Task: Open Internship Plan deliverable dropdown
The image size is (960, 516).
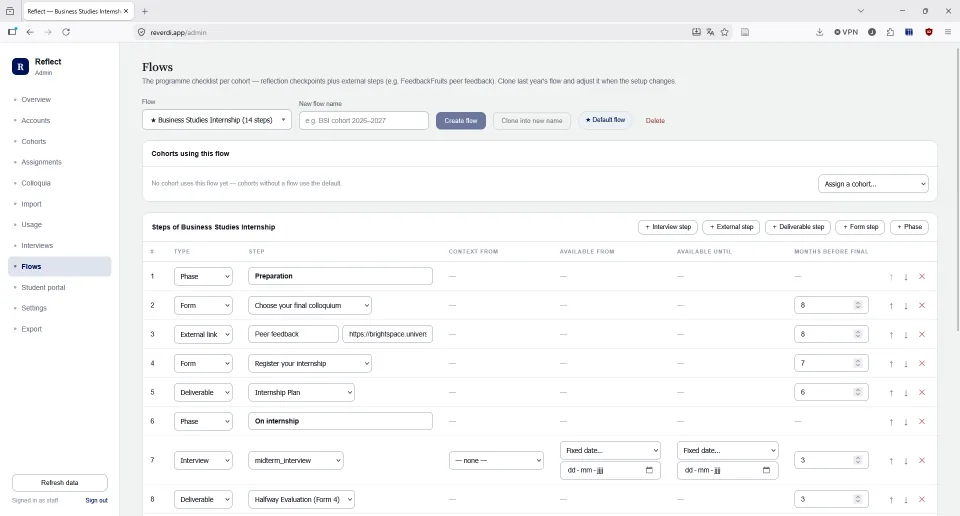Action: [x=301, y=392]
